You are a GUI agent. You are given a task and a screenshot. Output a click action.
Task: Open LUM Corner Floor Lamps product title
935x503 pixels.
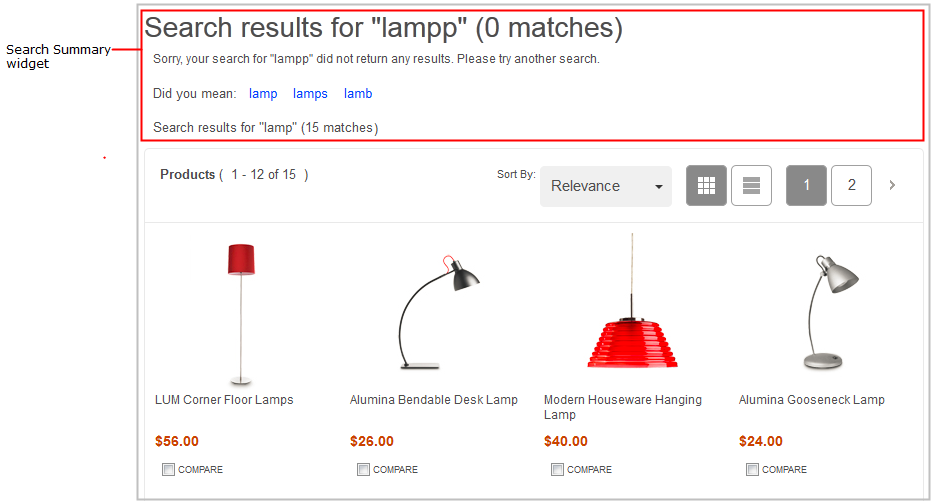[x=224, y=400]
